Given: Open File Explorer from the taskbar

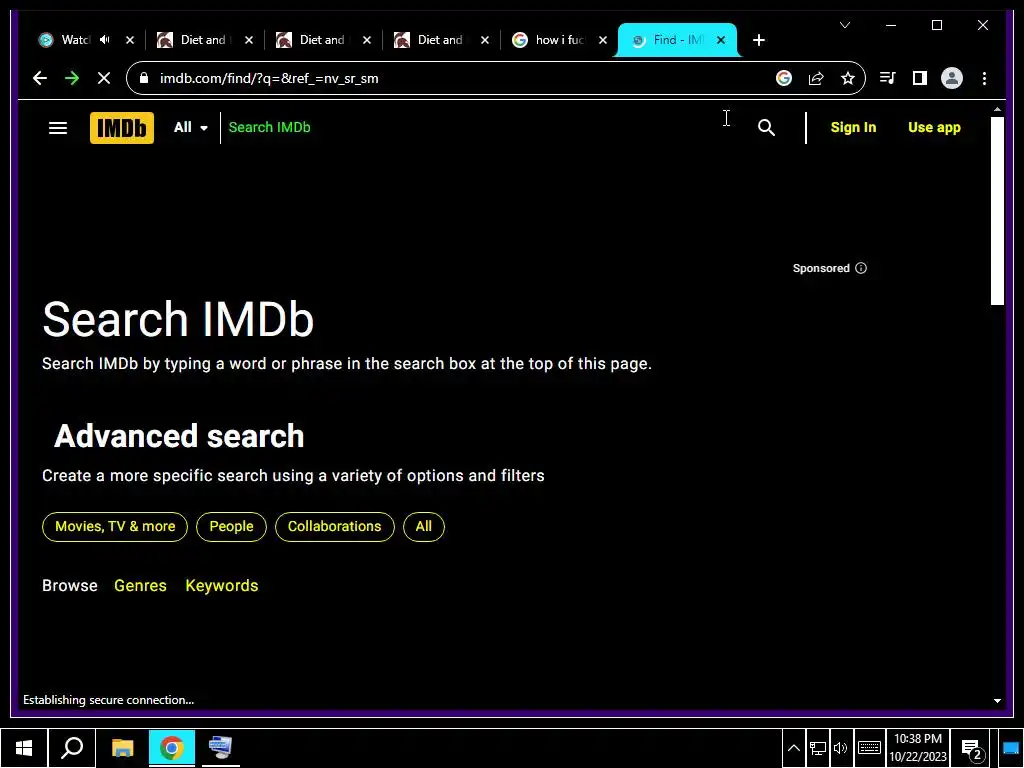Looking at the screenshot, I should coord(122,748).
